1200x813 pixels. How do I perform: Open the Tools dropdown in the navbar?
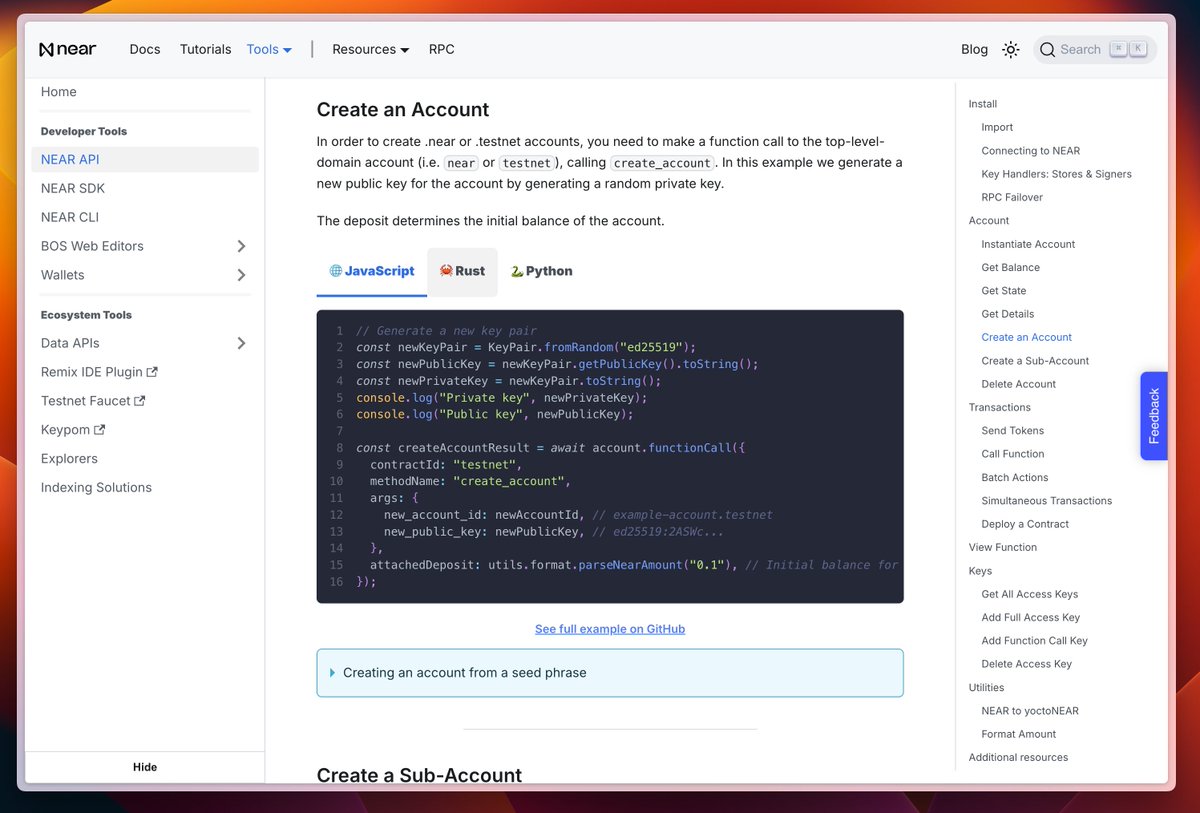(269, 49)
